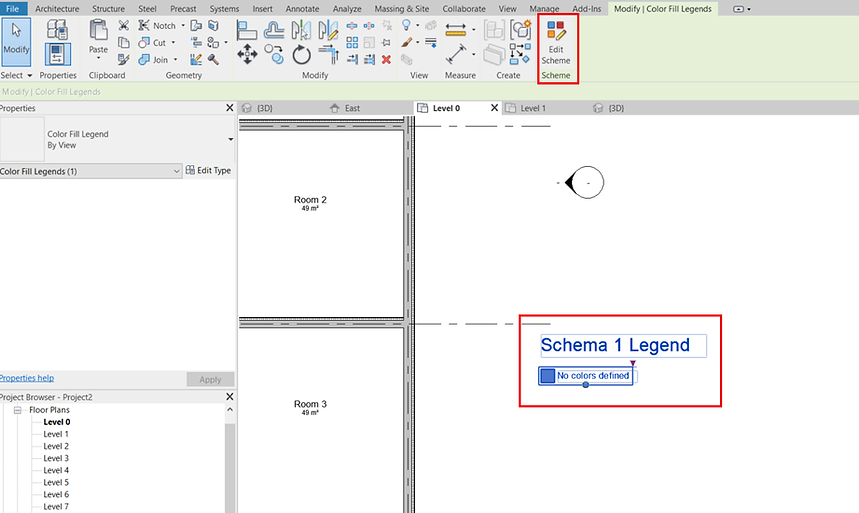This screenshot has height=513, width=859.
Task: Open Level 3 floor plan in browser
Action: point(56,458)
